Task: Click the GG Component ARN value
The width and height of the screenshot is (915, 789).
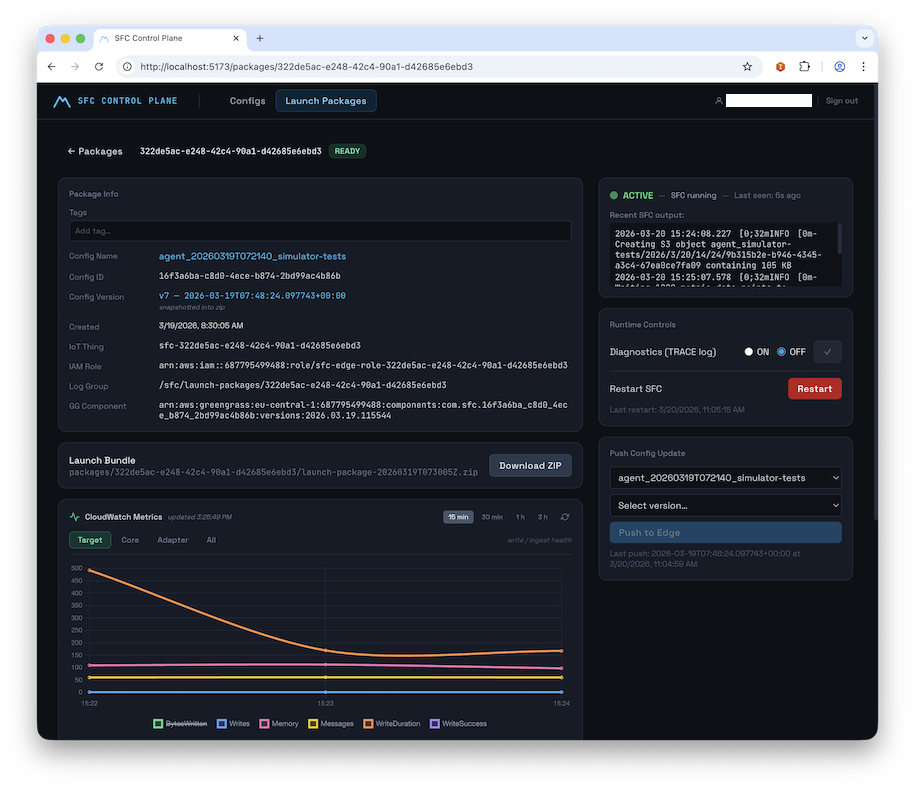Action: 363,410
